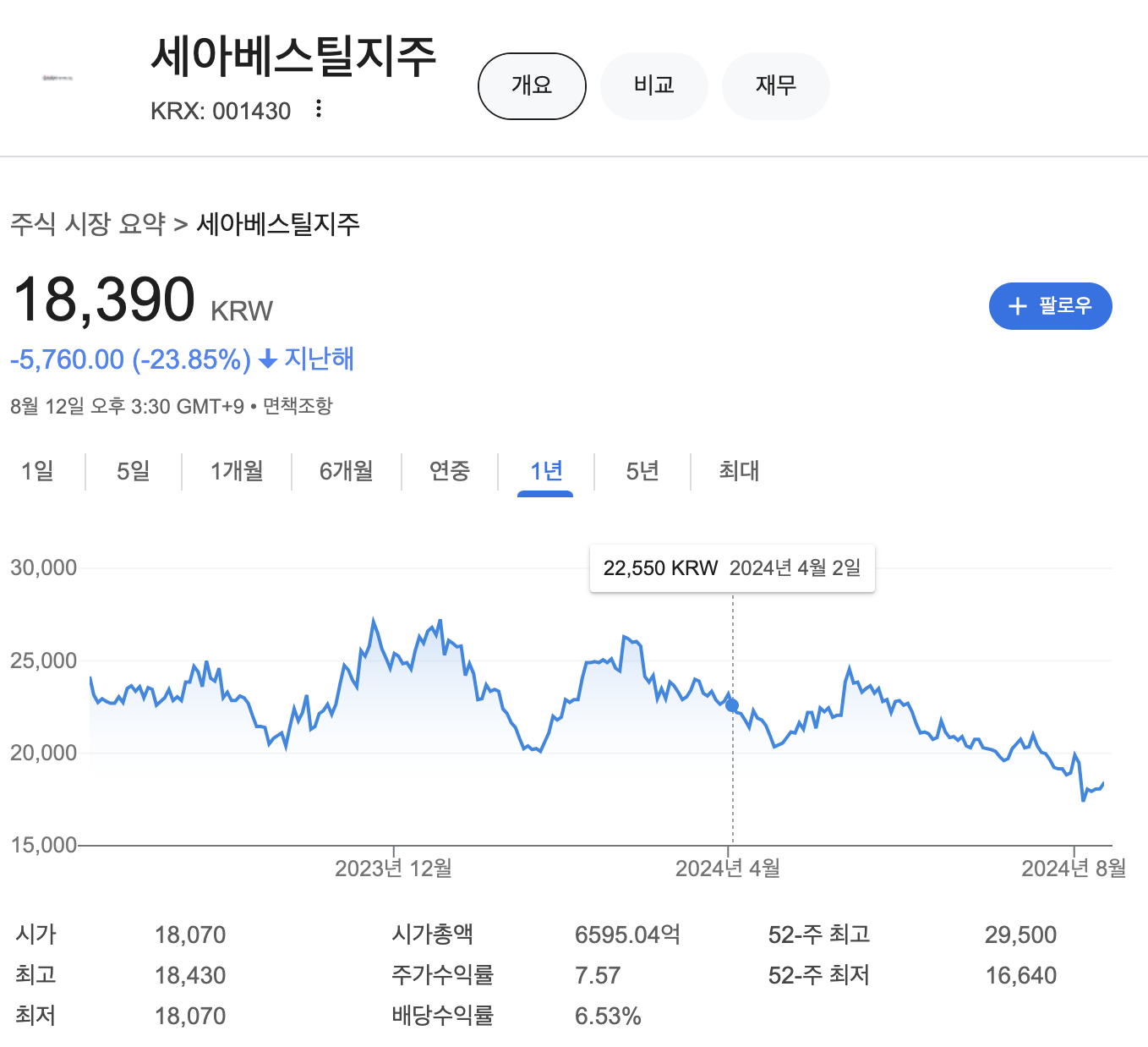Click the 면책조항 disclaimer link
This screenshot has height=1047, width=1148.
298,406
